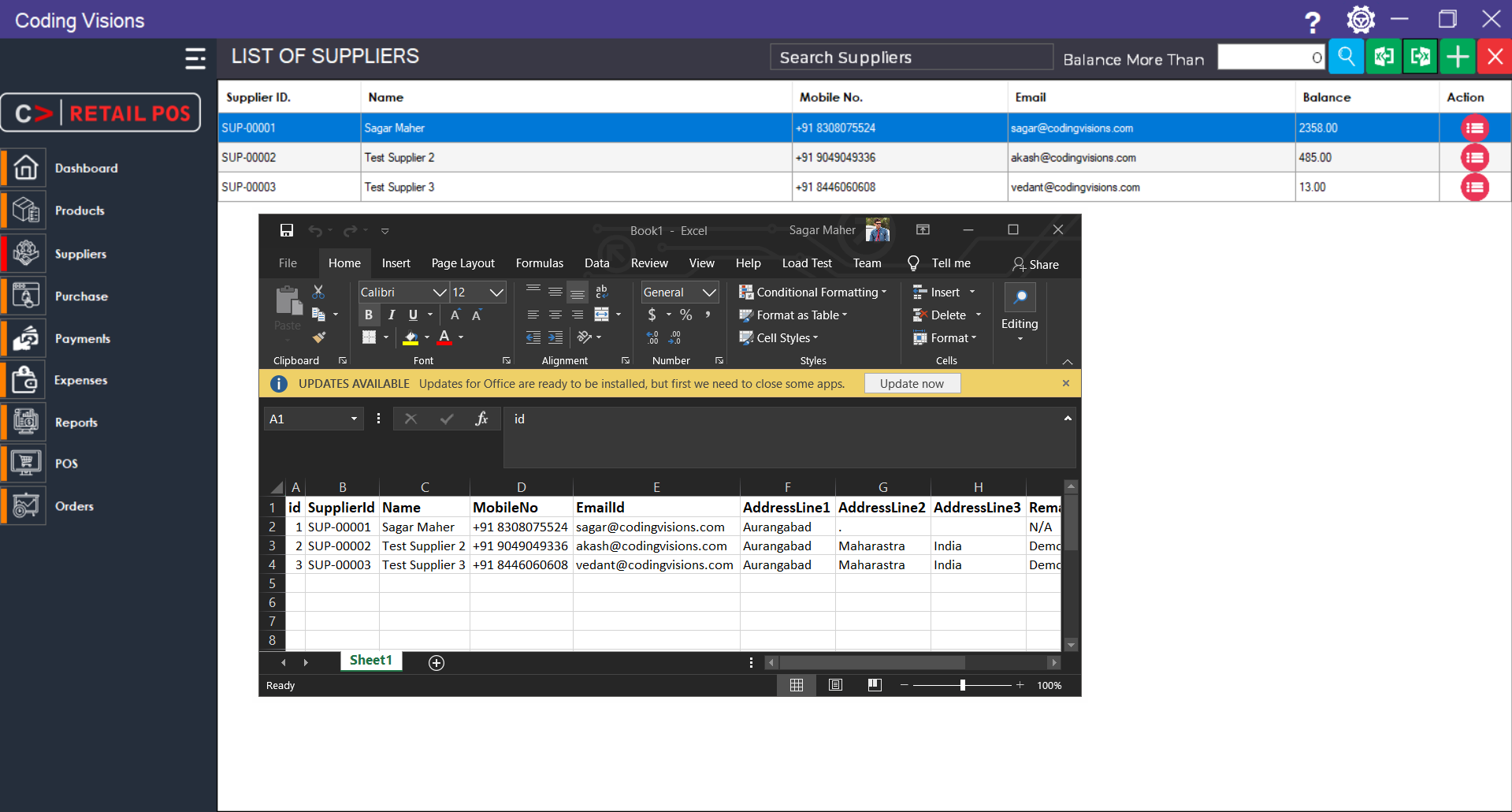Open action menu for supplier SUP-00002
The height and width of the screenshot is (812, 1512).
coord(1474,158)
